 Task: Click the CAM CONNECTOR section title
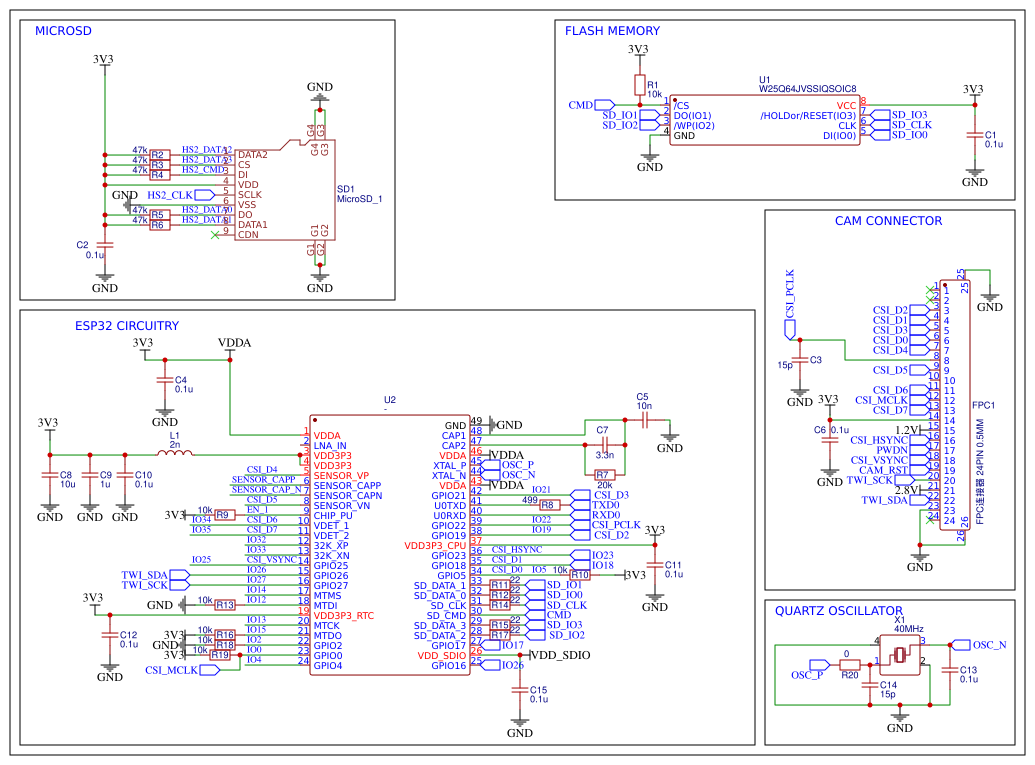click(888, 220)
